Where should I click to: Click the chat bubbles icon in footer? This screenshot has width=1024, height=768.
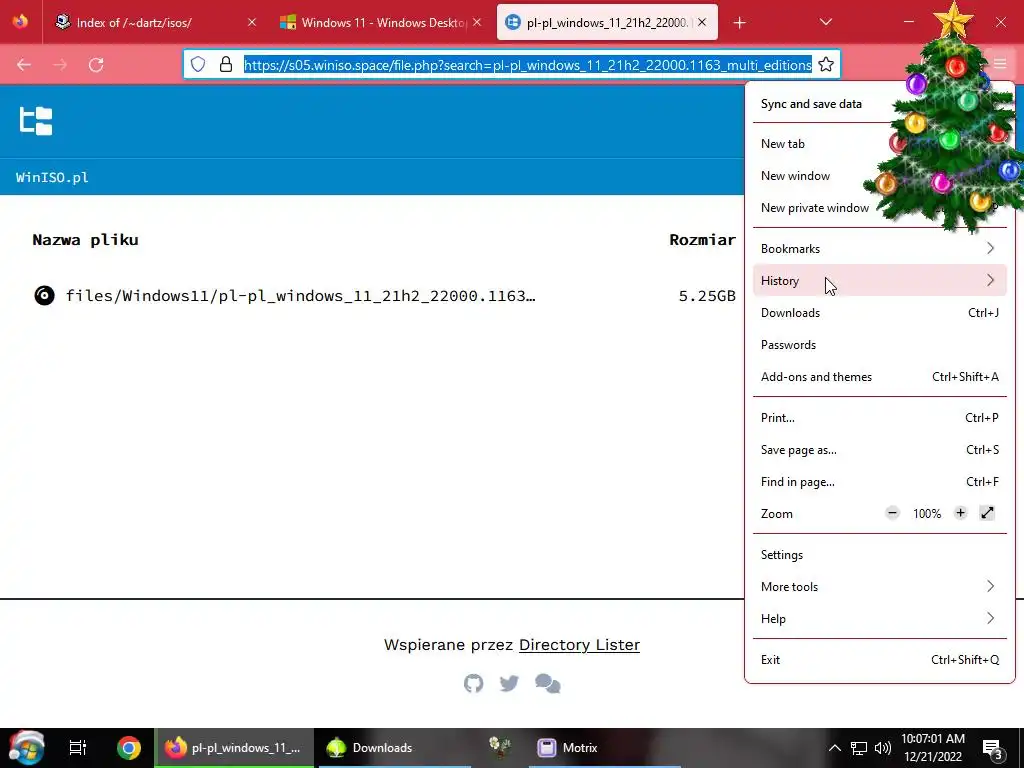pos(547,683)
